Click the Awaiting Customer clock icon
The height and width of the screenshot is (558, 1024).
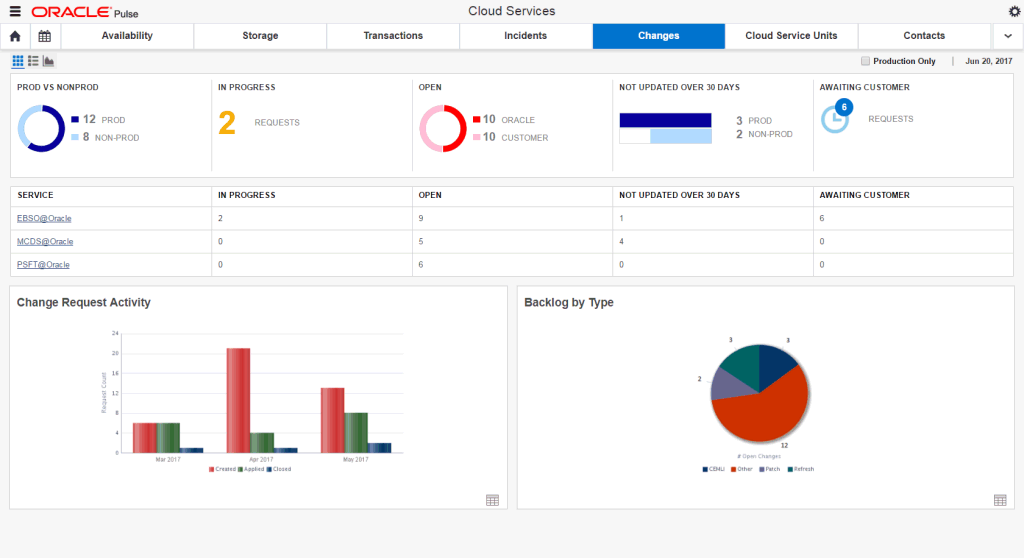point(835,118)
